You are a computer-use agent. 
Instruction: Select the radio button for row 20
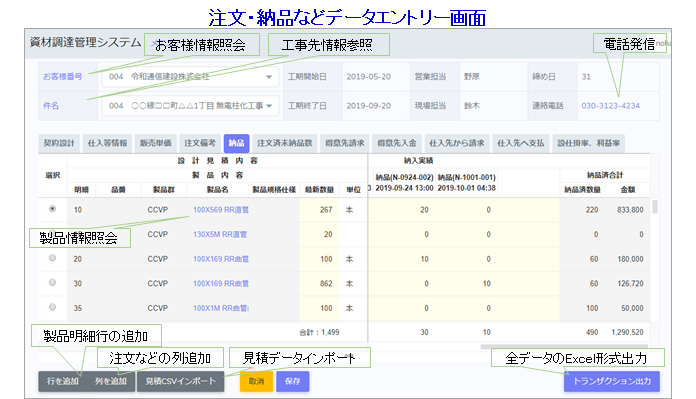tap(52, 258)
